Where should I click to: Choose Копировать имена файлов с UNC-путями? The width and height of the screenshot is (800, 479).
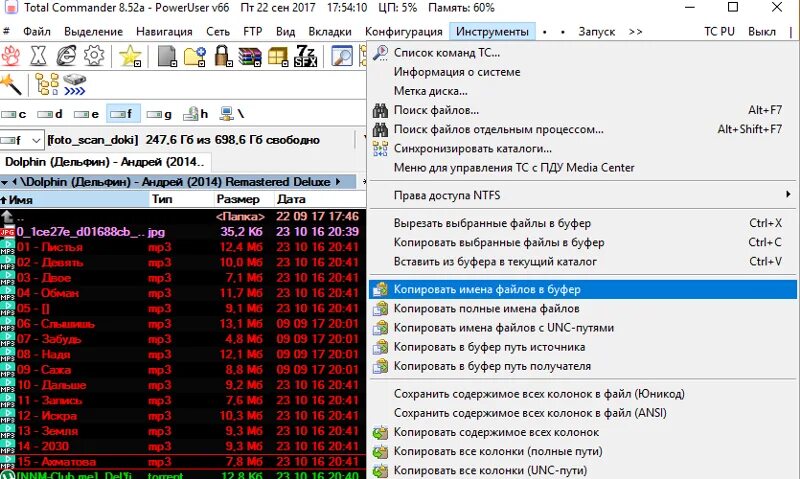coord(582,327)
